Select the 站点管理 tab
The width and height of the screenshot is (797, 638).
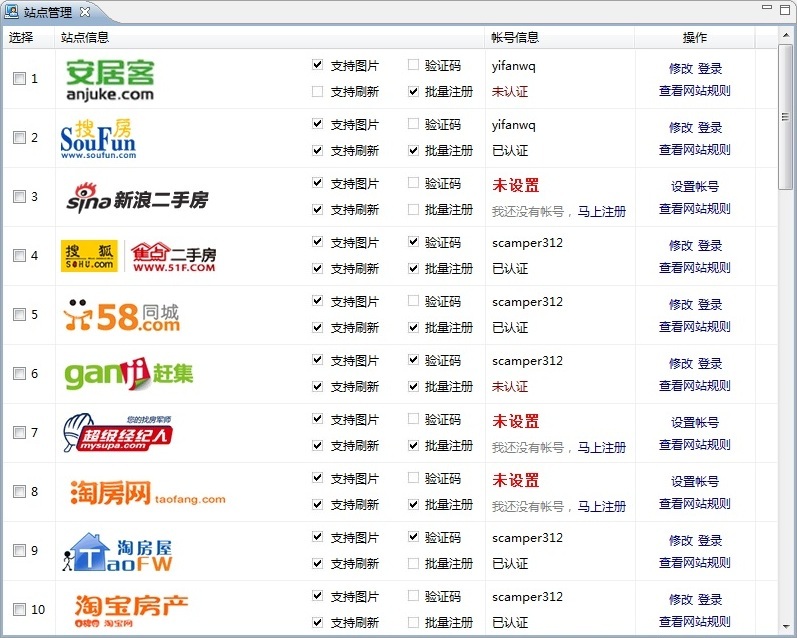(x=47, y=12)
